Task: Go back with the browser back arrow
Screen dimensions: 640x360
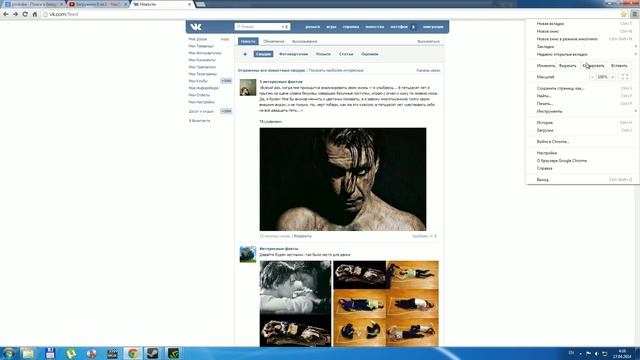Action: coord(6,14)
